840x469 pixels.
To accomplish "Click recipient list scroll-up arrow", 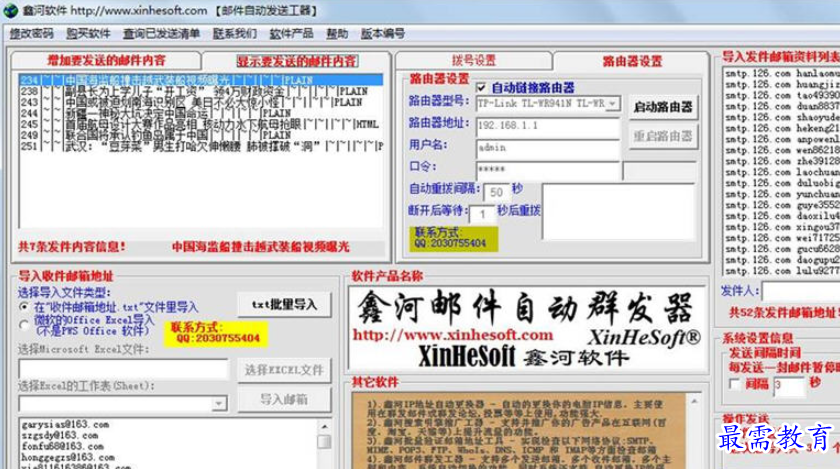I will [x=324, y=426].
